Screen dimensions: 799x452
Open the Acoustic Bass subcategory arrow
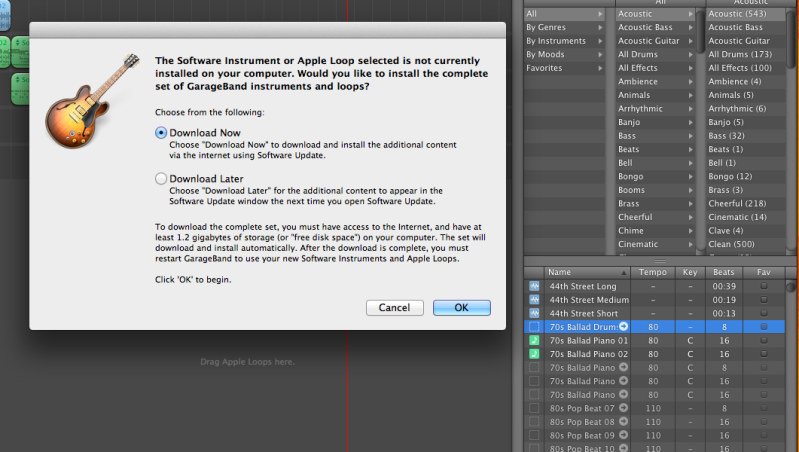pyautogui.click(x=691, y=28)
